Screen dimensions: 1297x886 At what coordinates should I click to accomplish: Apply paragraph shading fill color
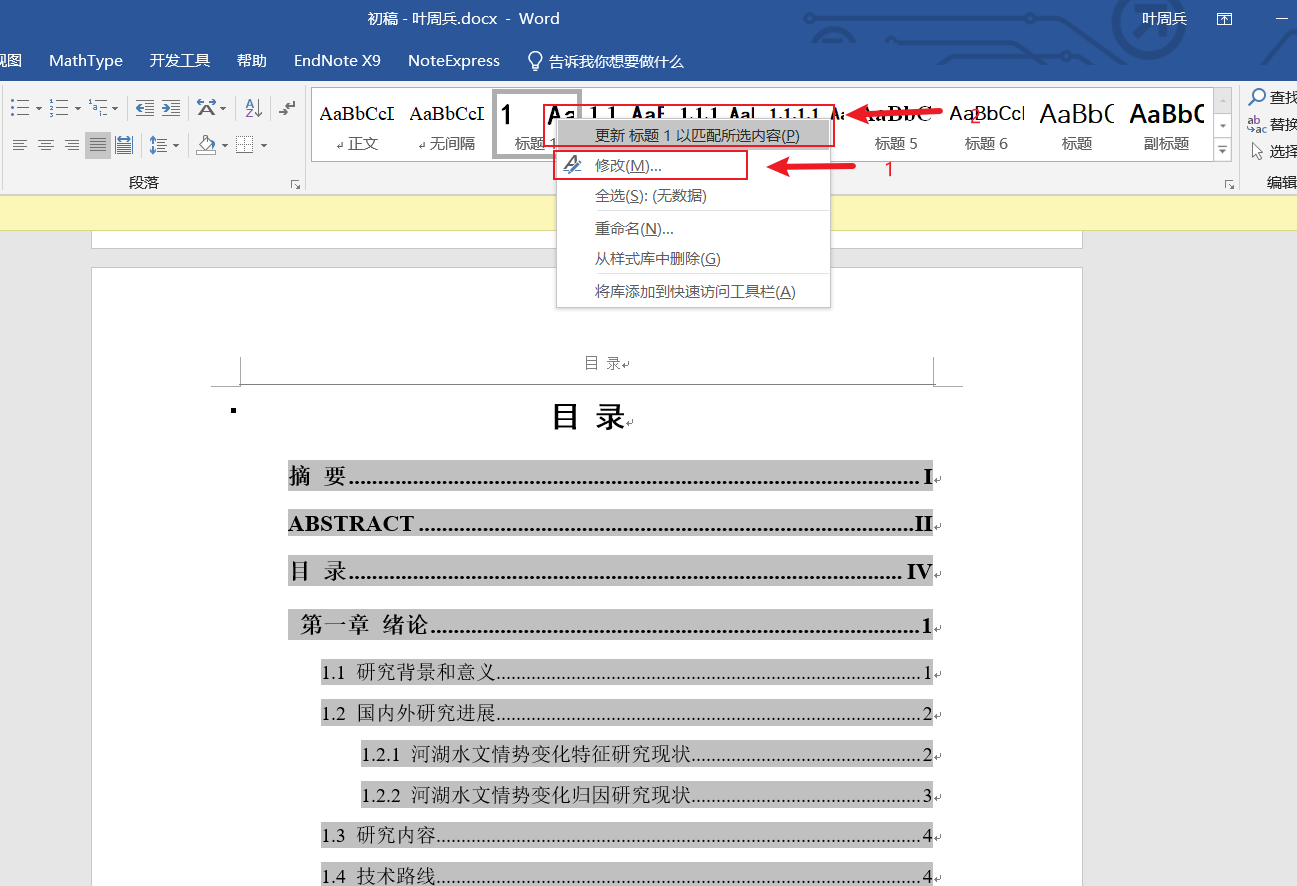[206, 146]
